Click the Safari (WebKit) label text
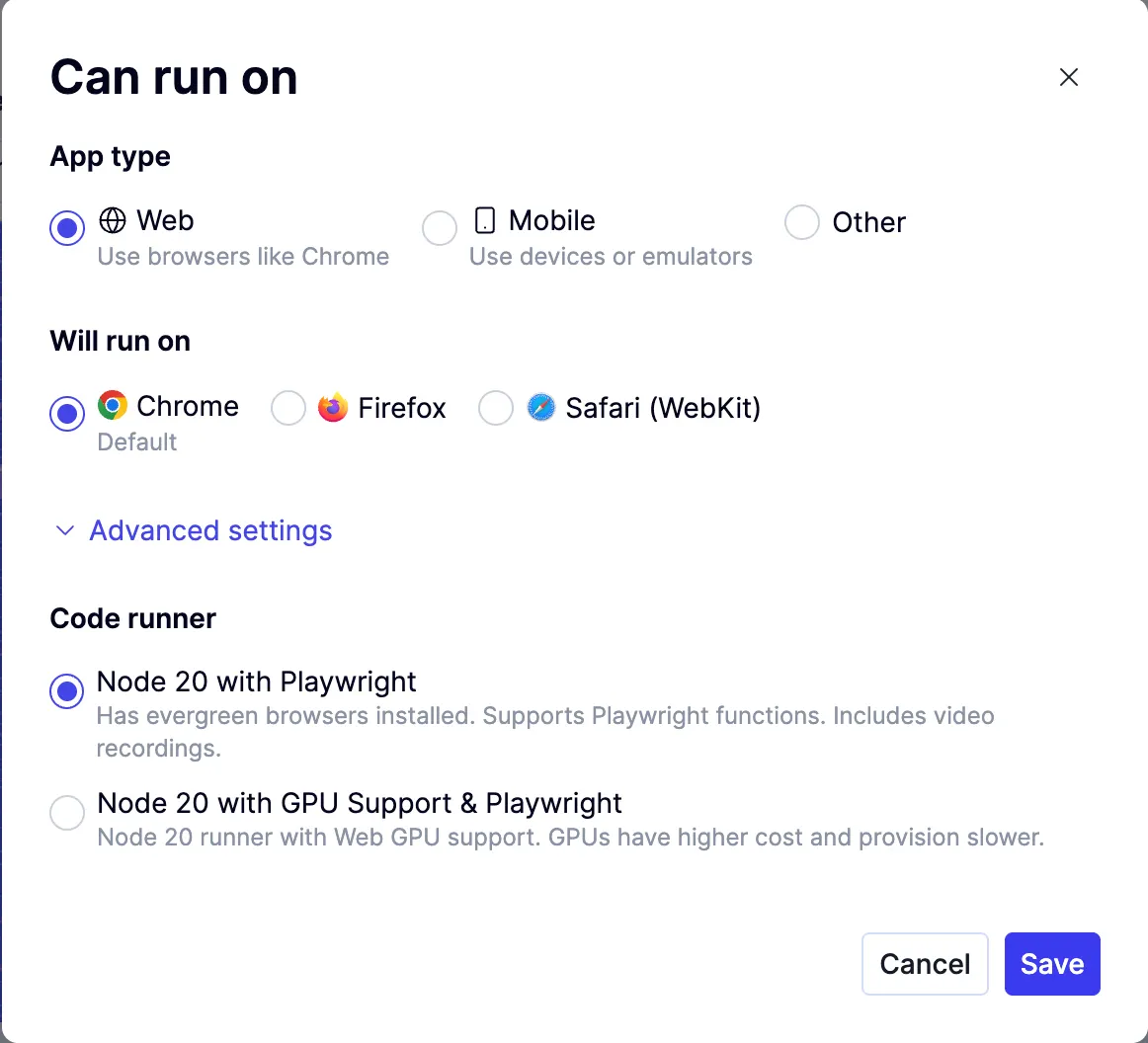This screenshot has height=1043, width=1148. (663, 408)
